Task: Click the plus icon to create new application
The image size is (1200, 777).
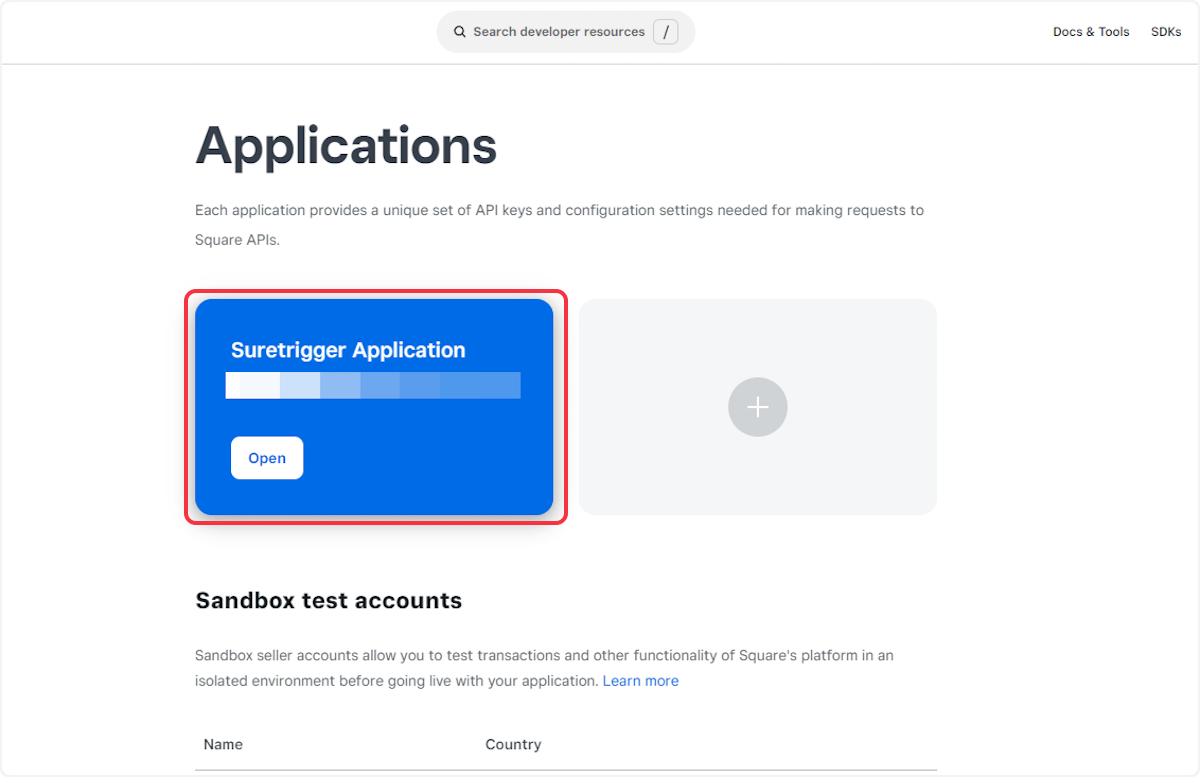Action: 757,406
